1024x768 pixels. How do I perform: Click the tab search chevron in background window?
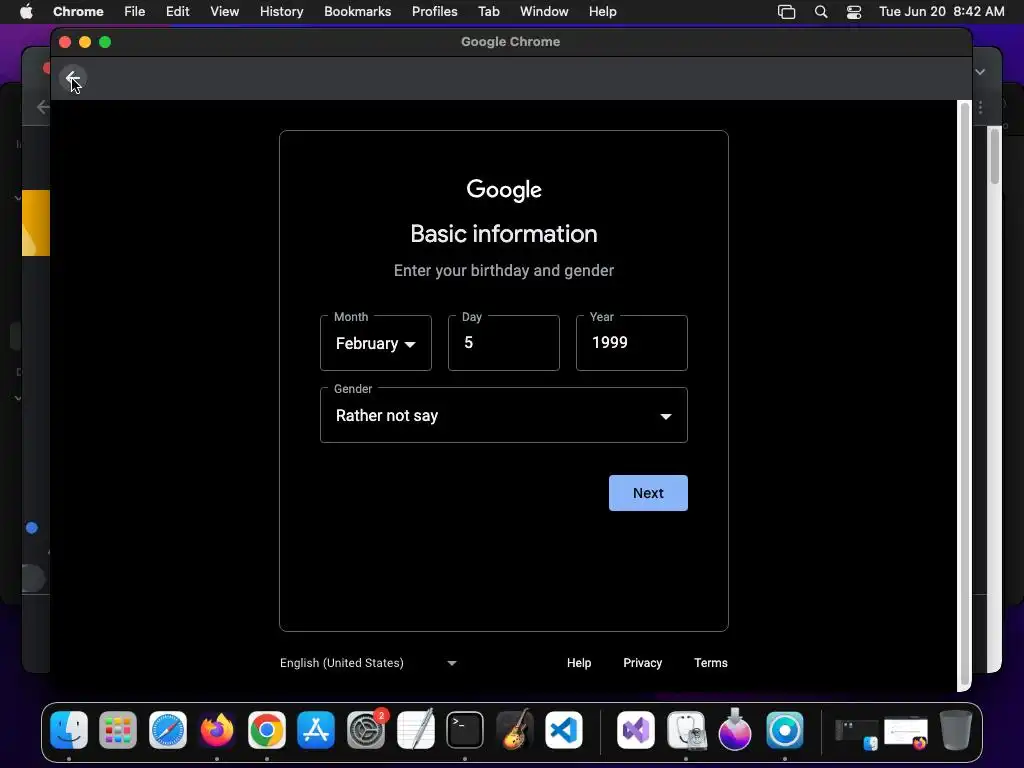(980, 72)
